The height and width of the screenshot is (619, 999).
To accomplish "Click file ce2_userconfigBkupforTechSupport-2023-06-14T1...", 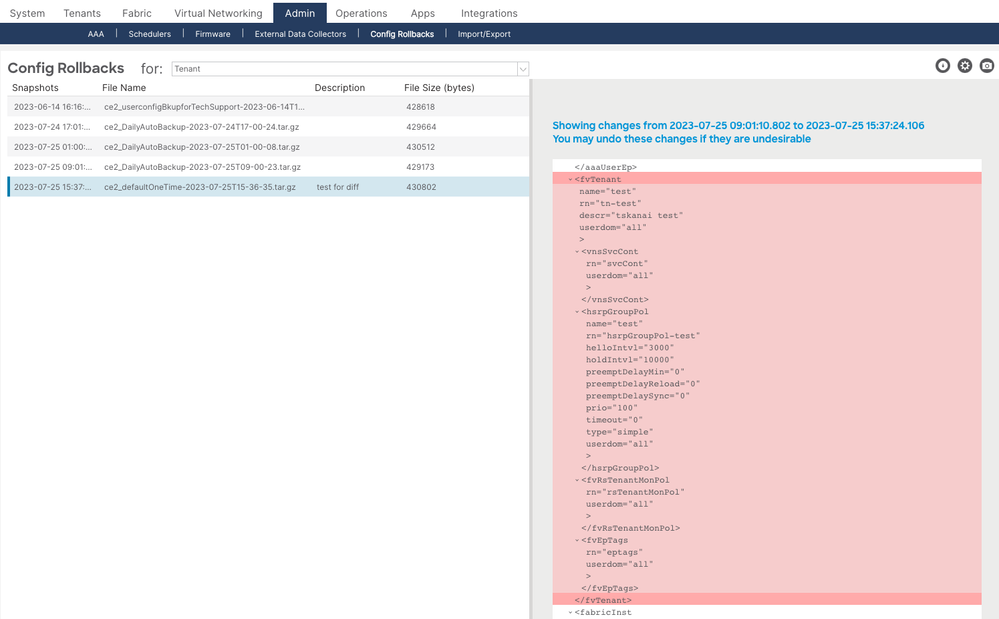I will point(204,107).
